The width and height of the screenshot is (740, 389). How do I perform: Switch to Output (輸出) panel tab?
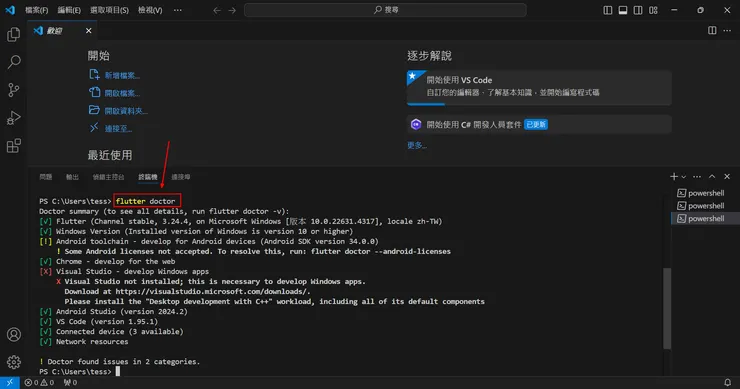click(72, 177)
